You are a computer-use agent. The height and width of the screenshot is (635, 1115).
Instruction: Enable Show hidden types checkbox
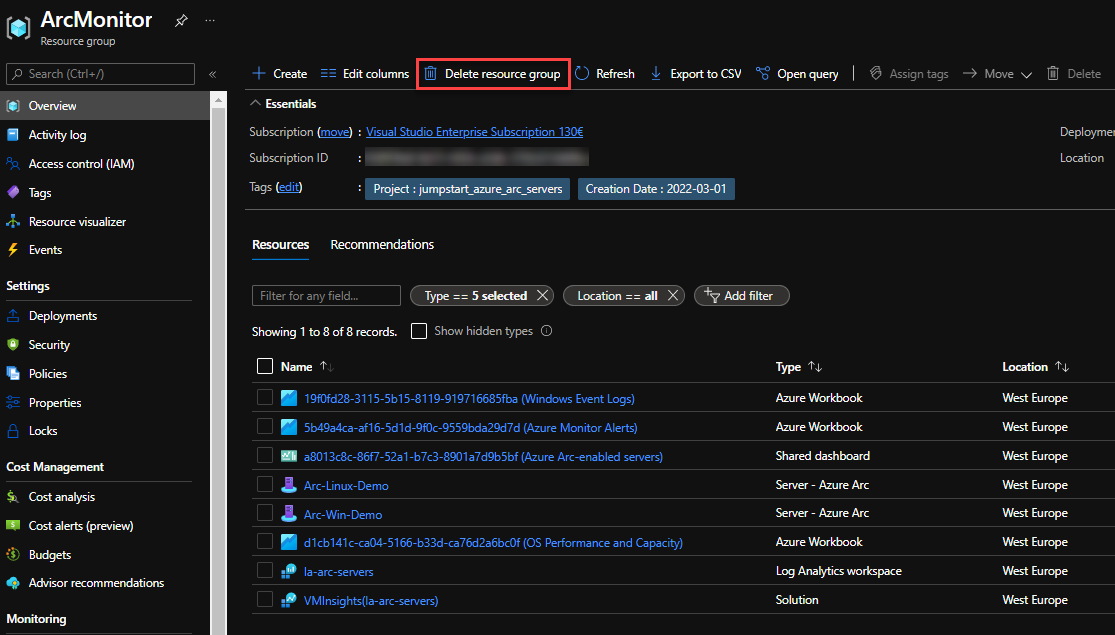tap(419, 331)
